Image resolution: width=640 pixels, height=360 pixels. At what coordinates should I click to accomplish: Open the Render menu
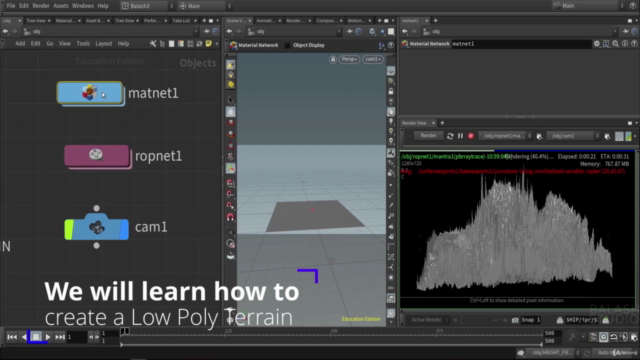41,6
